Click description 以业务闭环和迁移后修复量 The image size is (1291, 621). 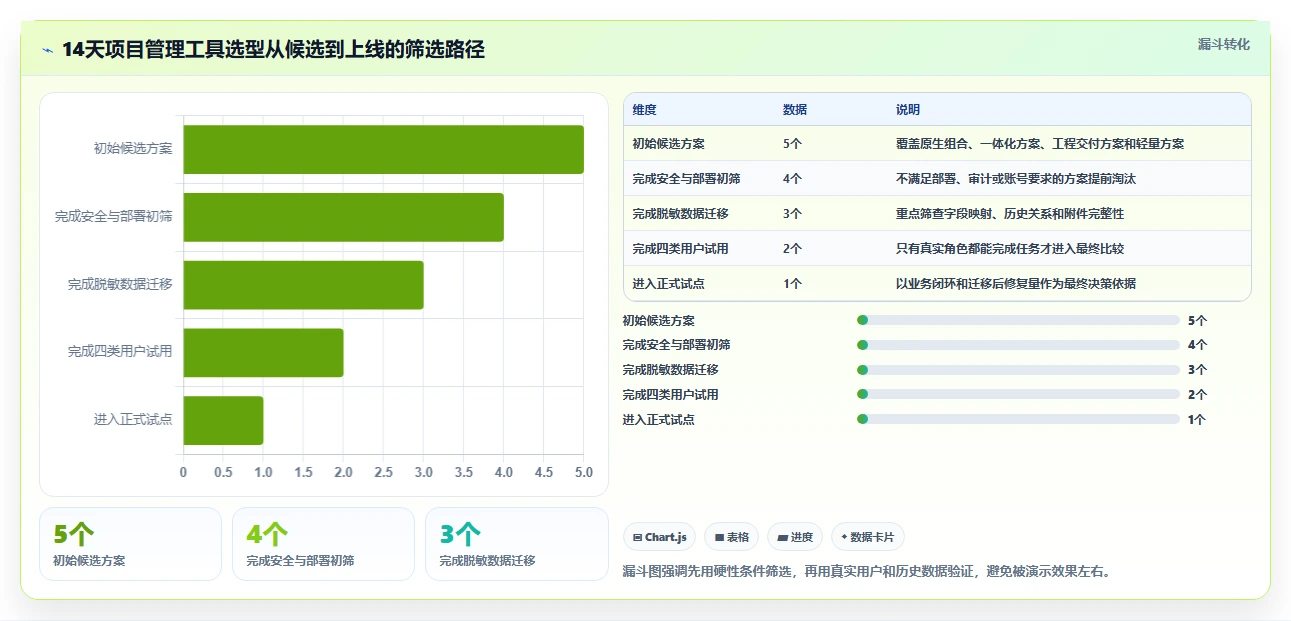click(1016, 284)
